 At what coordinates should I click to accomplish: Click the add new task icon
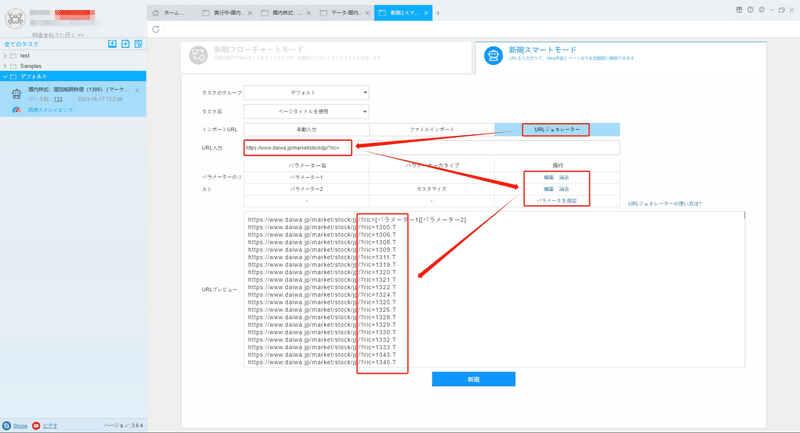coord(126,44)
